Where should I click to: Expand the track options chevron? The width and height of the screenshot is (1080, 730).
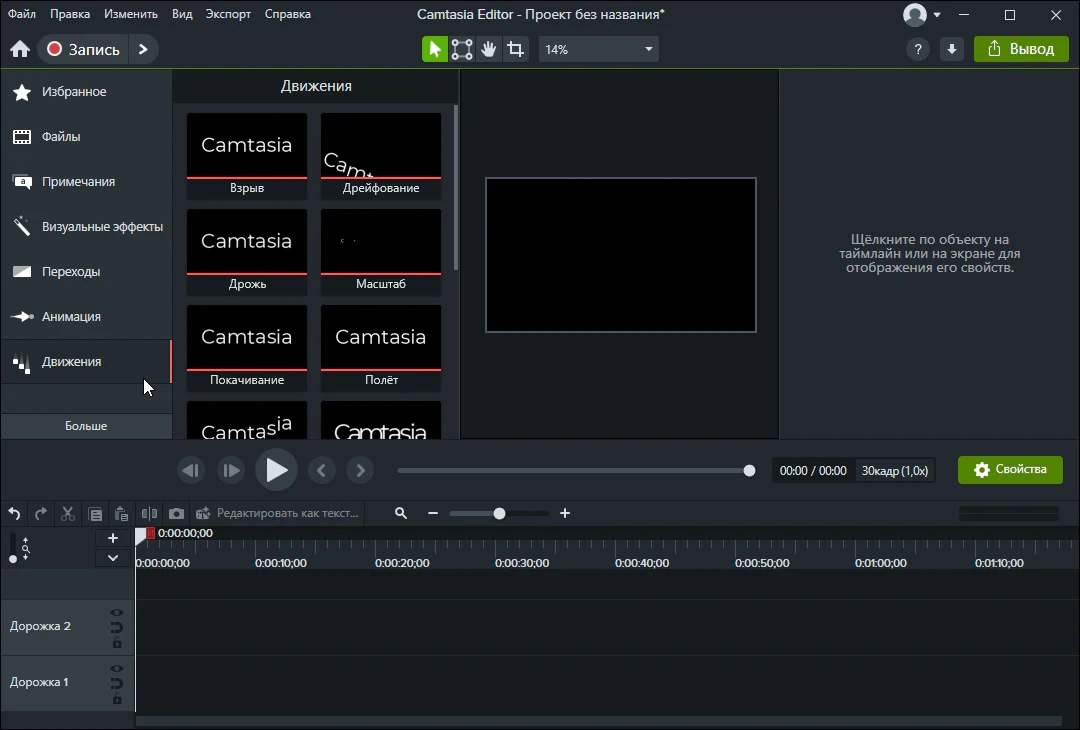[113, 558]
